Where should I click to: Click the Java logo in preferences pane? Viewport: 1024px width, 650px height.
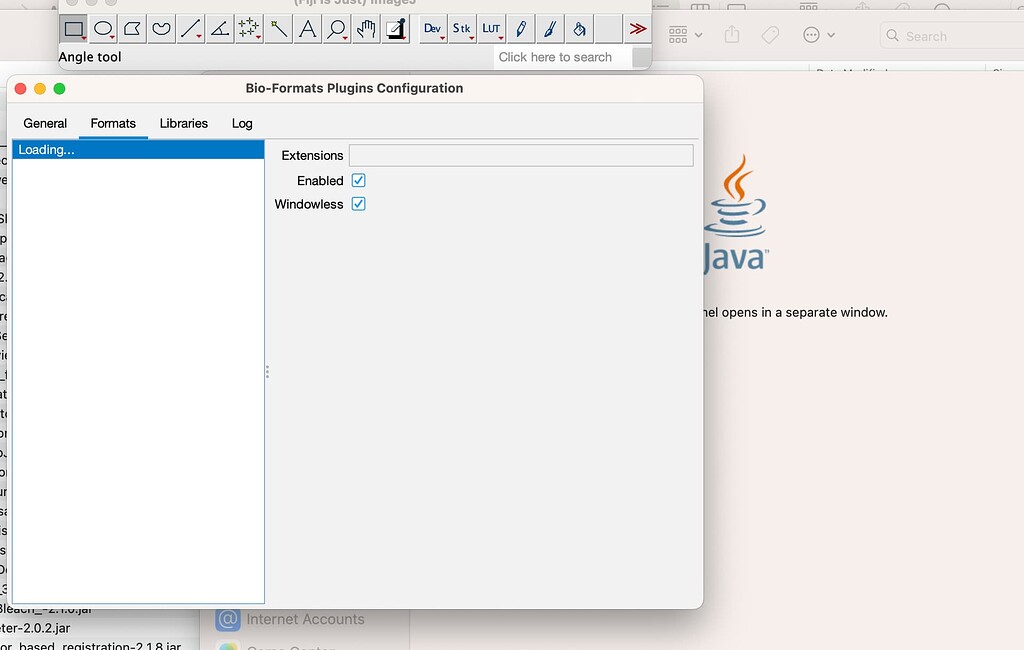[736, 214]
